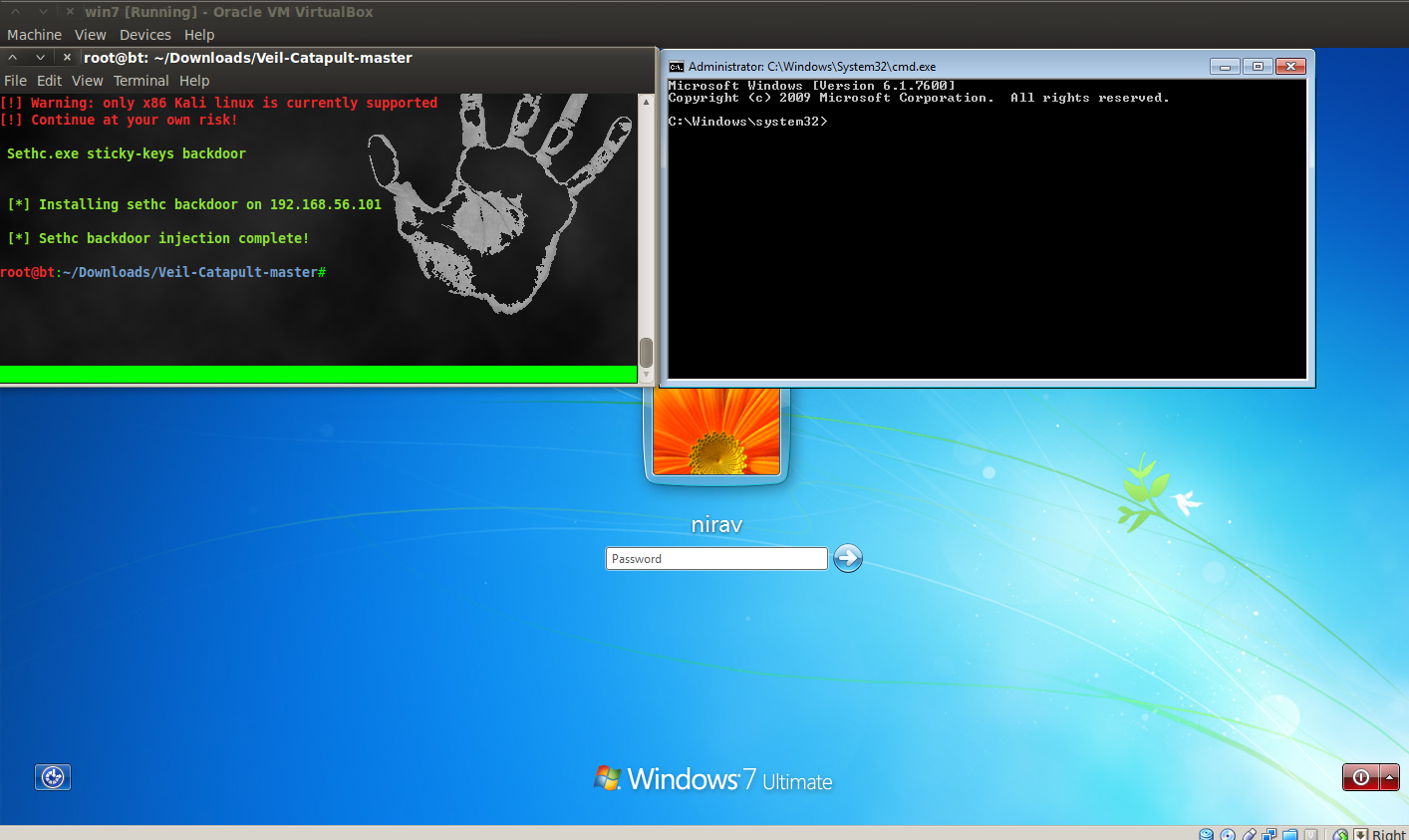Click the 'Right' host key label

1389,835
